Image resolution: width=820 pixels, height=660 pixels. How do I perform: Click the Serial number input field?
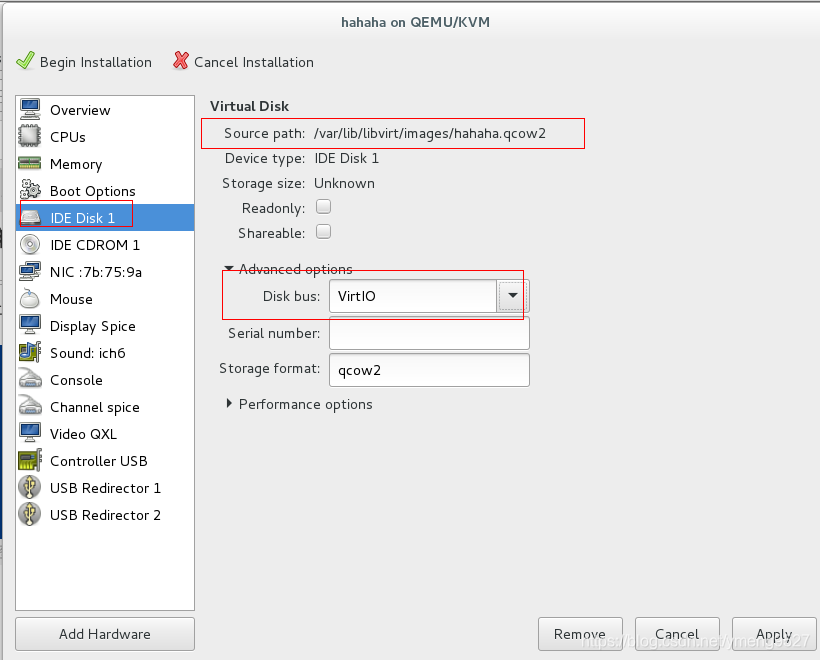click(429, 333)
